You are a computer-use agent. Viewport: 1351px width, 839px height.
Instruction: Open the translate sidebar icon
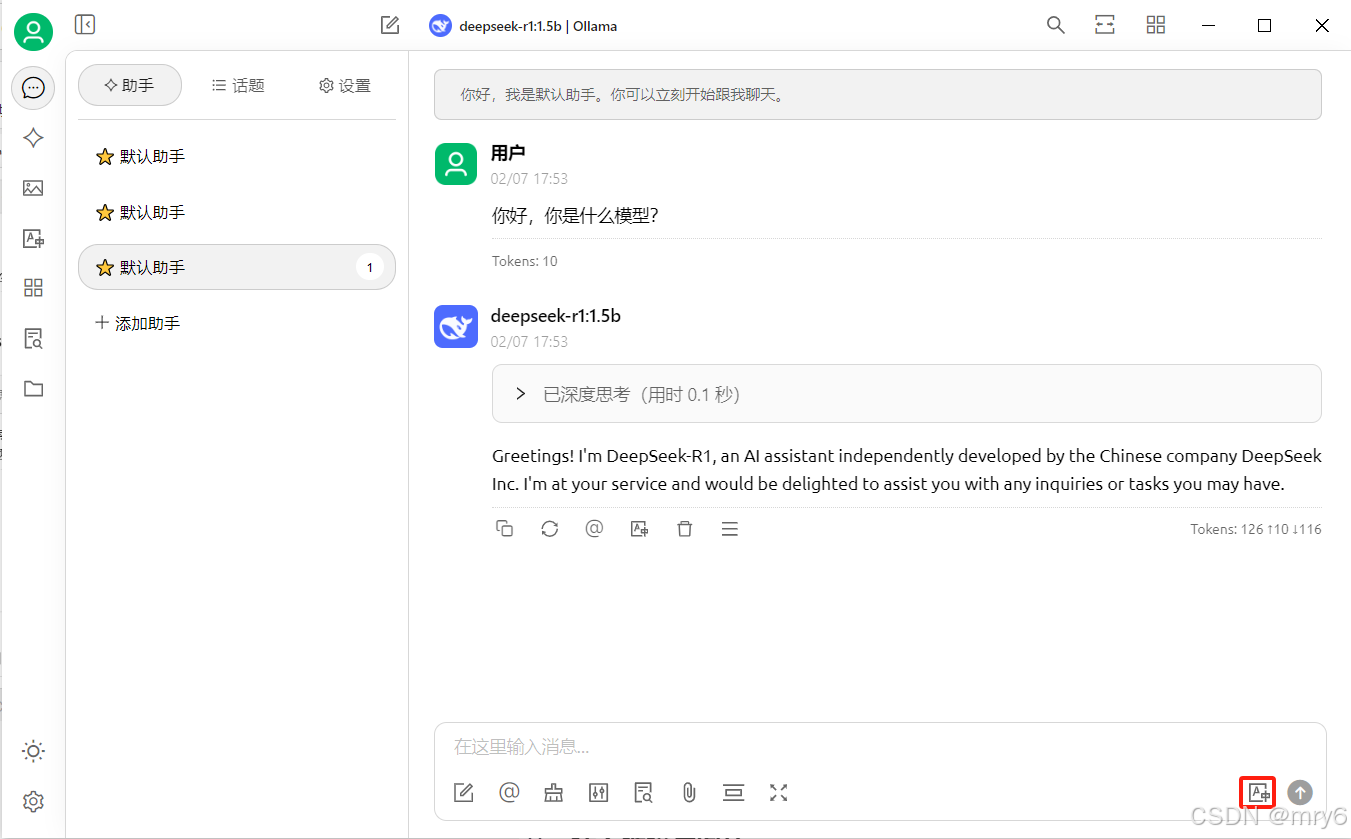pos(33,238)
